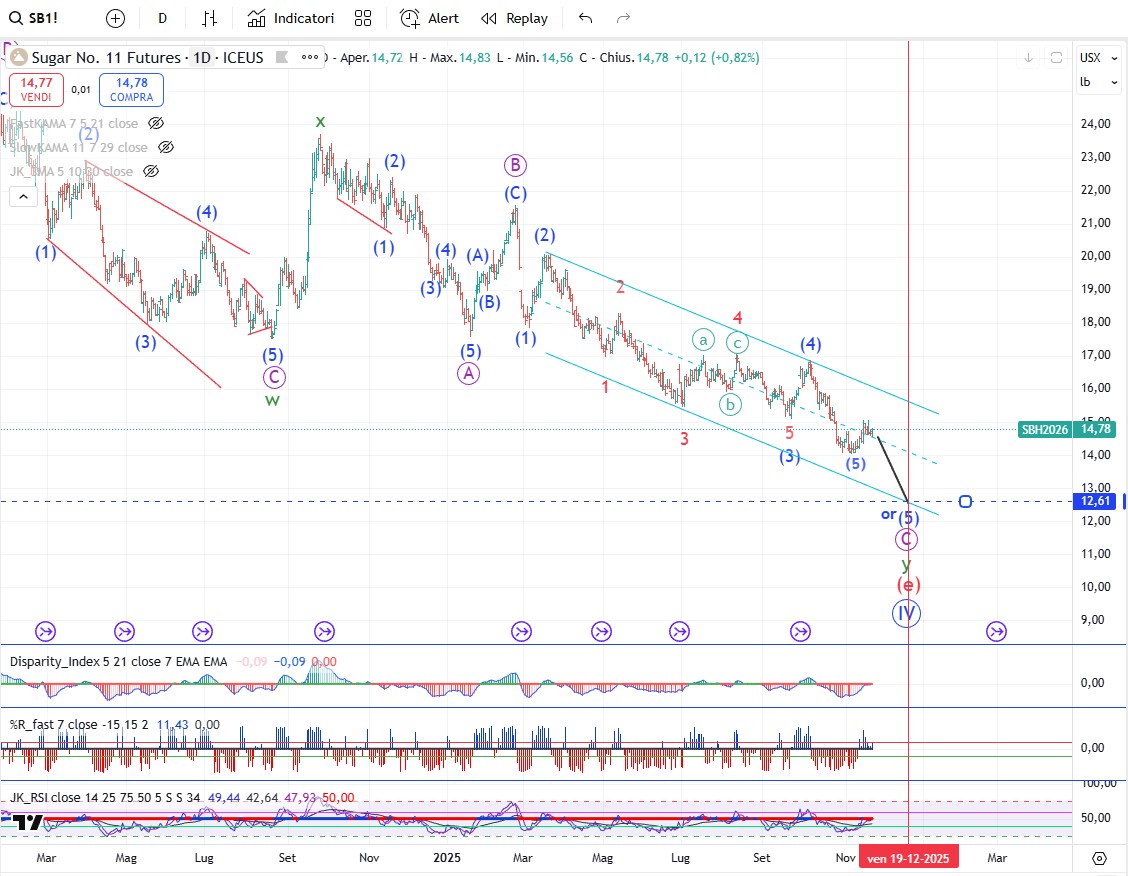Viewport: 1128px width, 876px height.
Task: Click the VENDI 14,77 sell button
Action: pos(36,90)
